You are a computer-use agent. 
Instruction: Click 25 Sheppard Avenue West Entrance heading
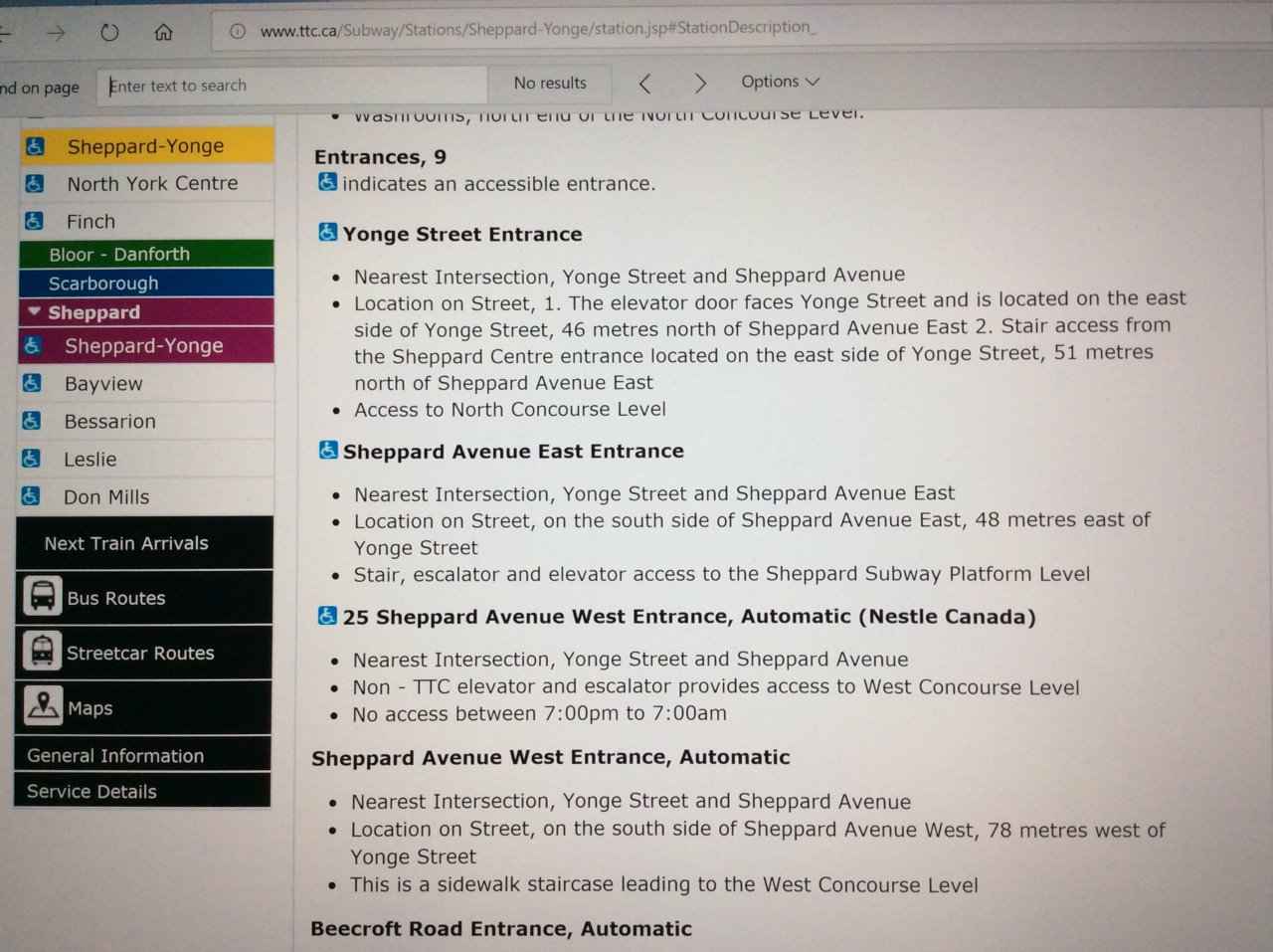click(x=689, y=617)
